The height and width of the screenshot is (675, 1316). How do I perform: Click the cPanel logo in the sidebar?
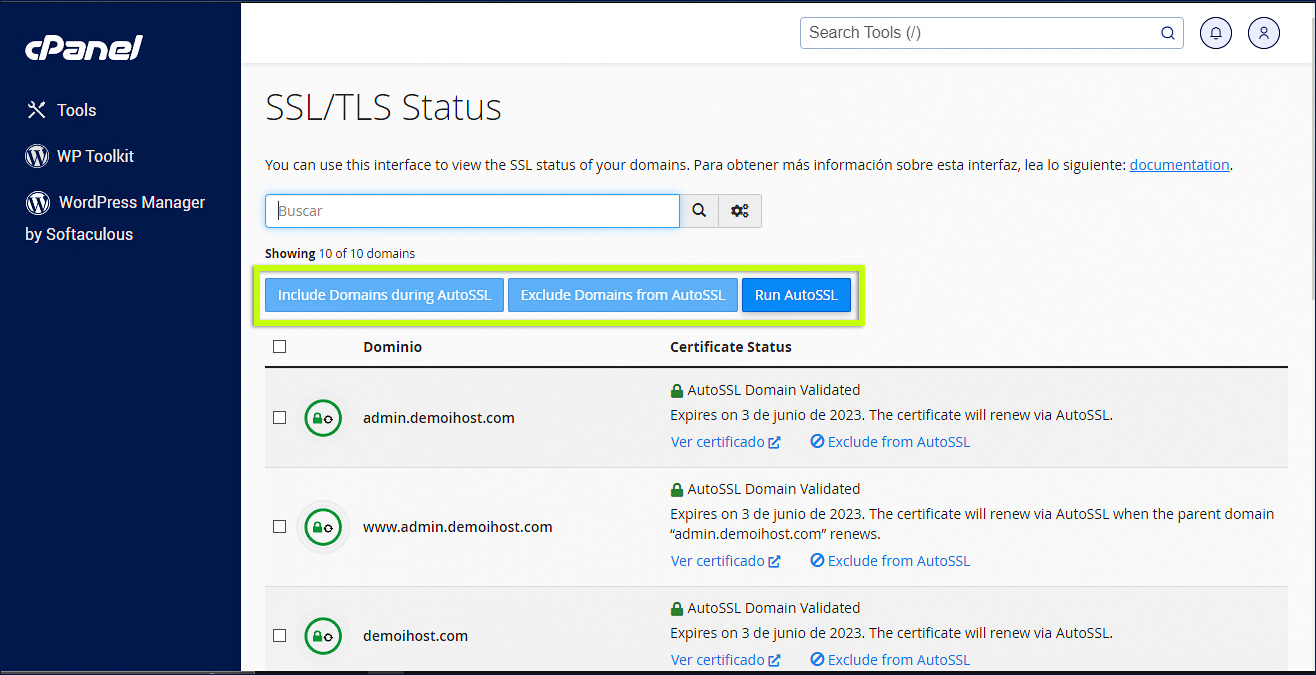(x=83, y=46)
